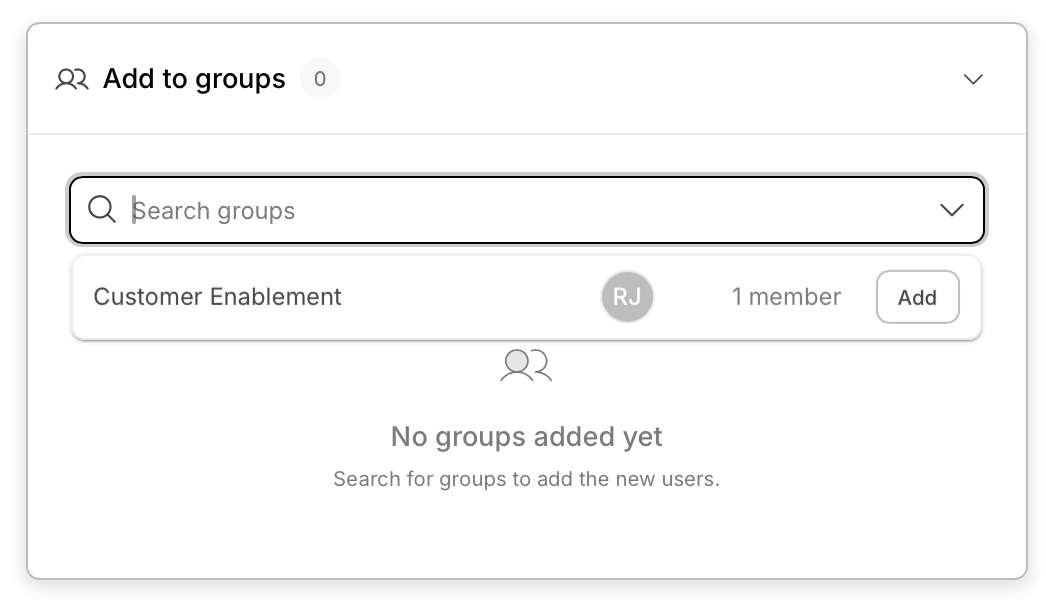Click the magnifier icon in search field
This screenshot has height=602, width=1046.
tap(102, 210)
